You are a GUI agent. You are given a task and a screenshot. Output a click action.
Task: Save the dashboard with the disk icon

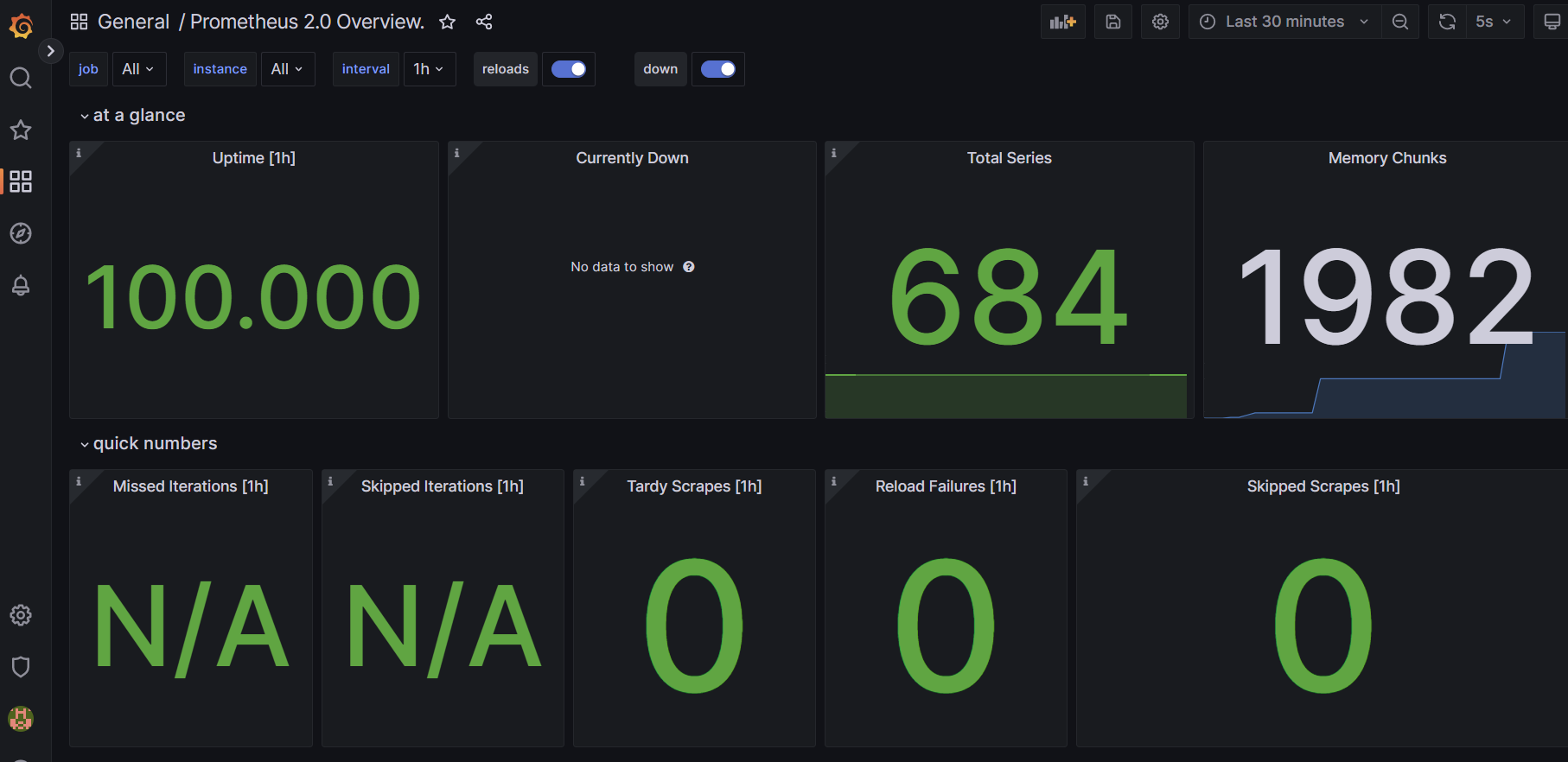point(1113,22)
